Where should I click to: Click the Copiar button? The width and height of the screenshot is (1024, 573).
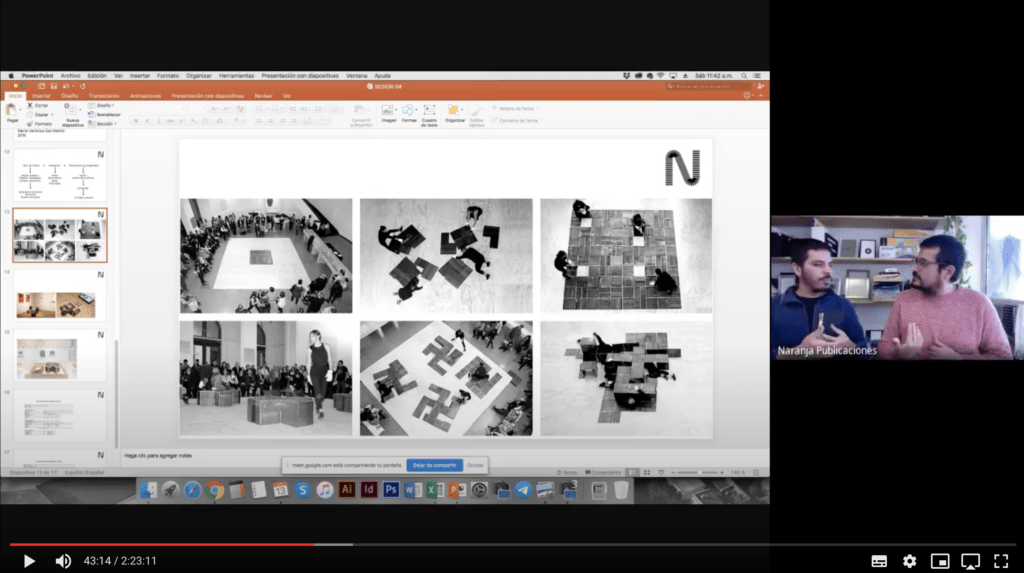tap(38, 114)
